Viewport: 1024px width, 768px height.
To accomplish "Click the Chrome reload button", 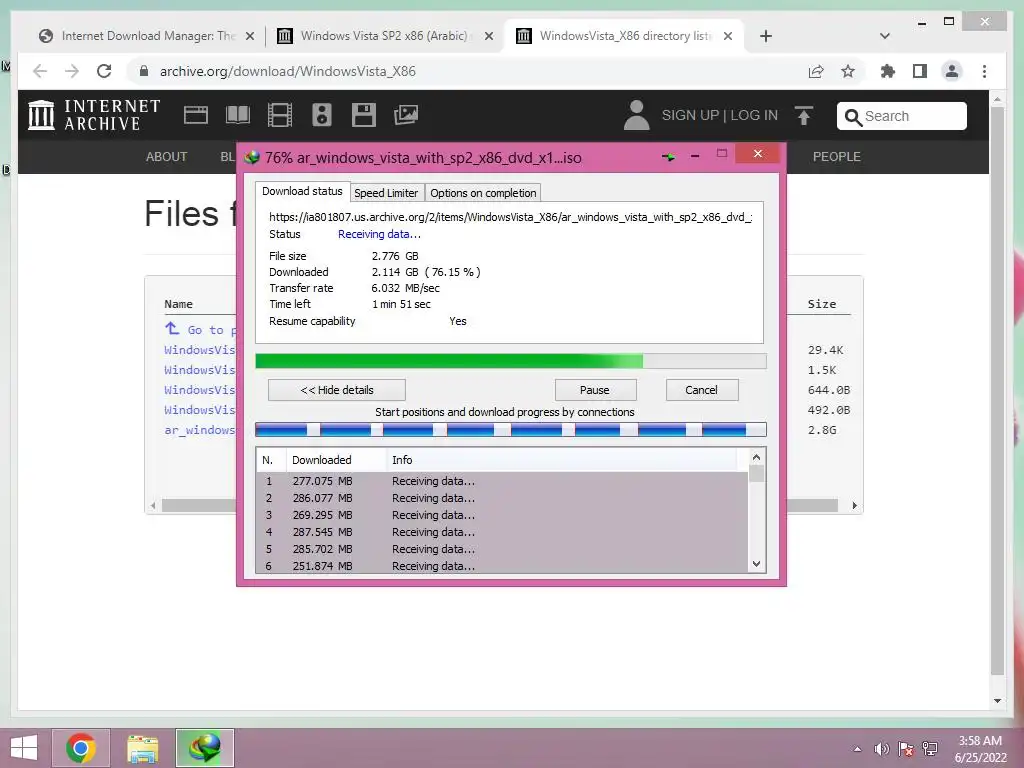I will (x=104, y=71).
